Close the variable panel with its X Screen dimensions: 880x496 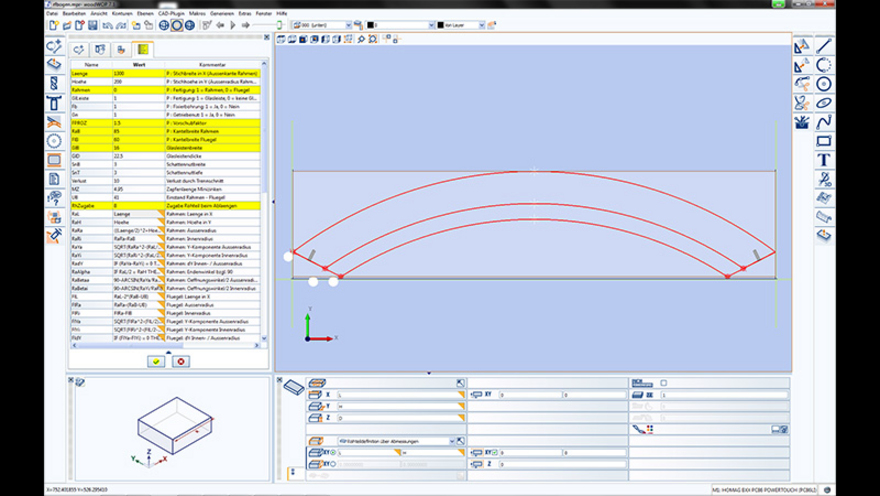click(x=267, y=38)
